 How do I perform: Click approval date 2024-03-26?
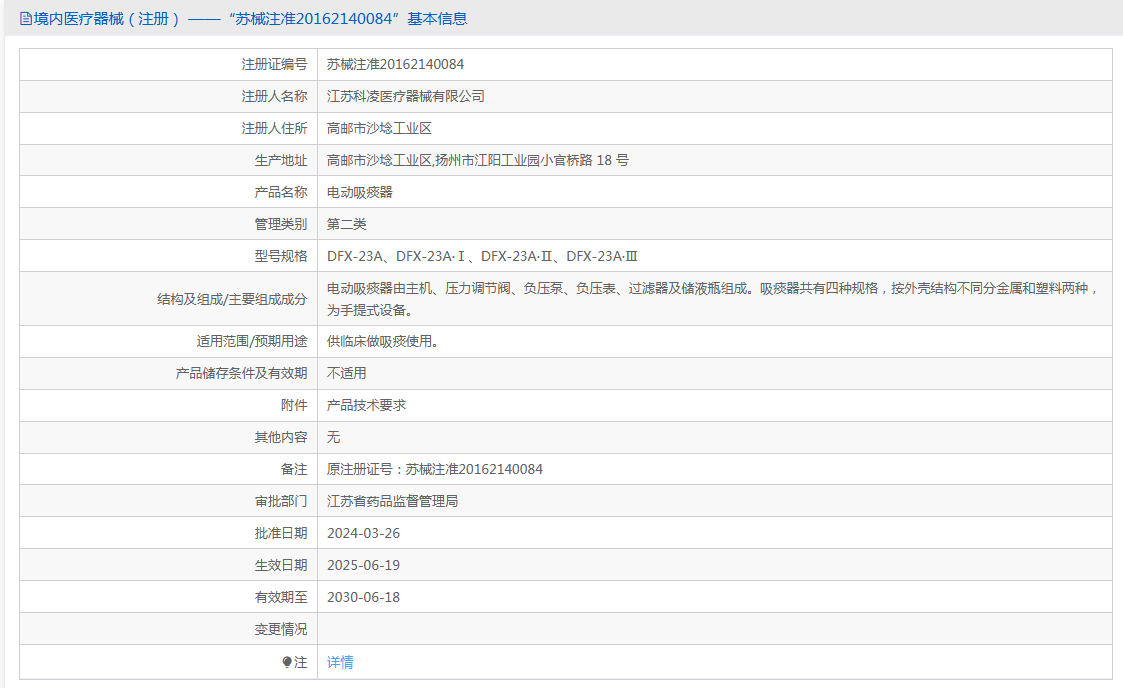[363, 533]
